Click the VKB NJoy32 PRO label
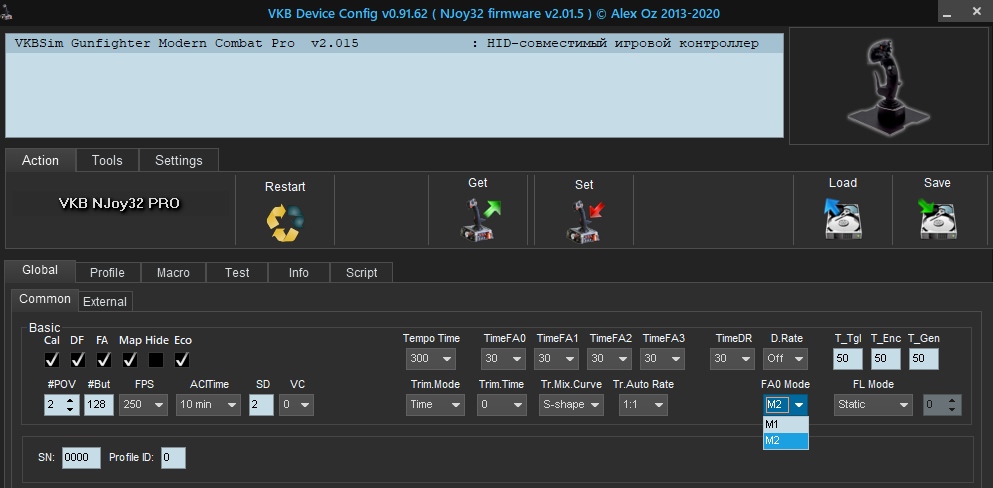Screen dimensions: 993x488 click(x=119, y=204)
